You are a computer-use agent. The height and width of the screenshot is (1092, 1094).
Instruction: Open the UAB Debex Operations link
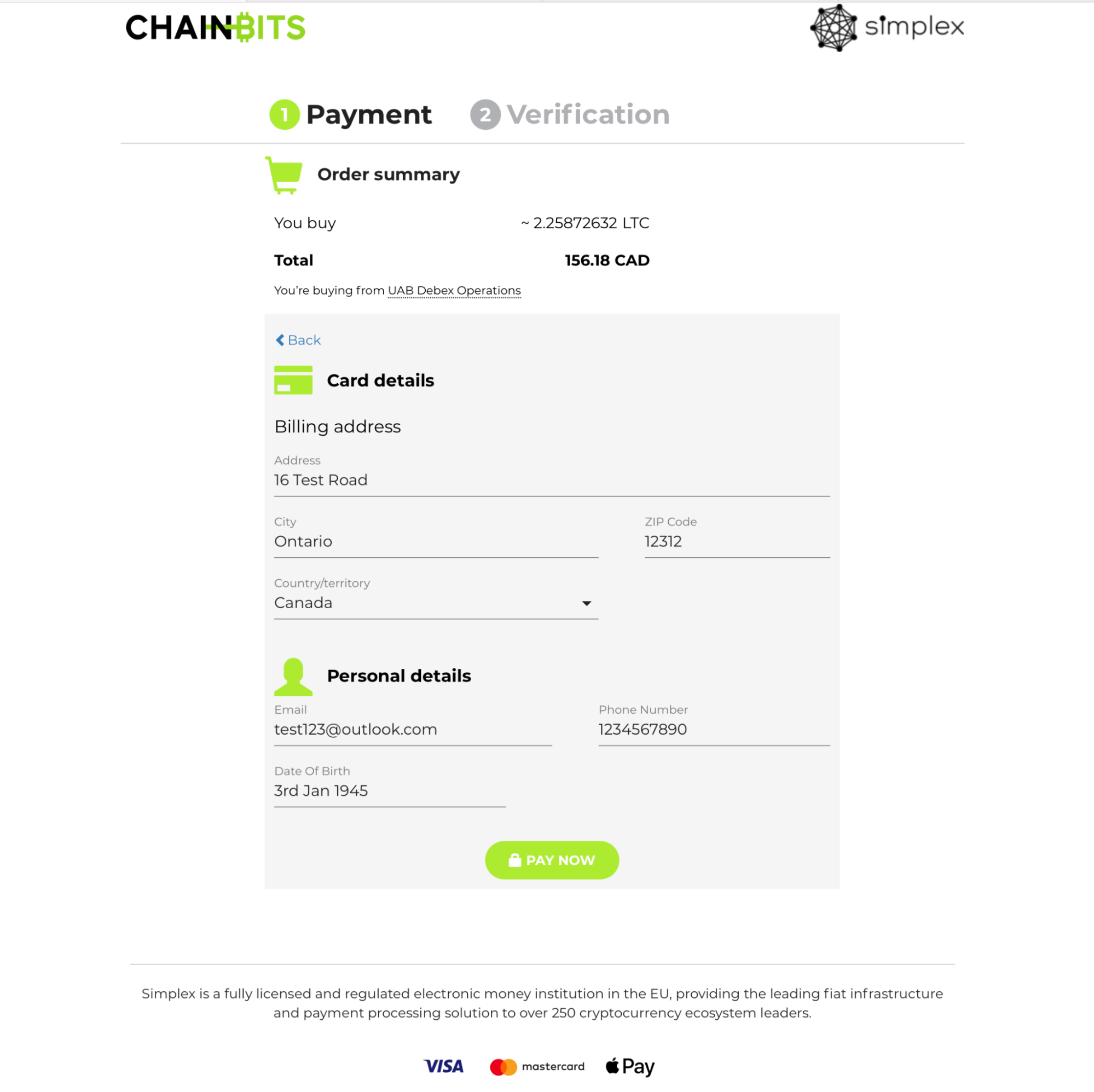[454, 291]
